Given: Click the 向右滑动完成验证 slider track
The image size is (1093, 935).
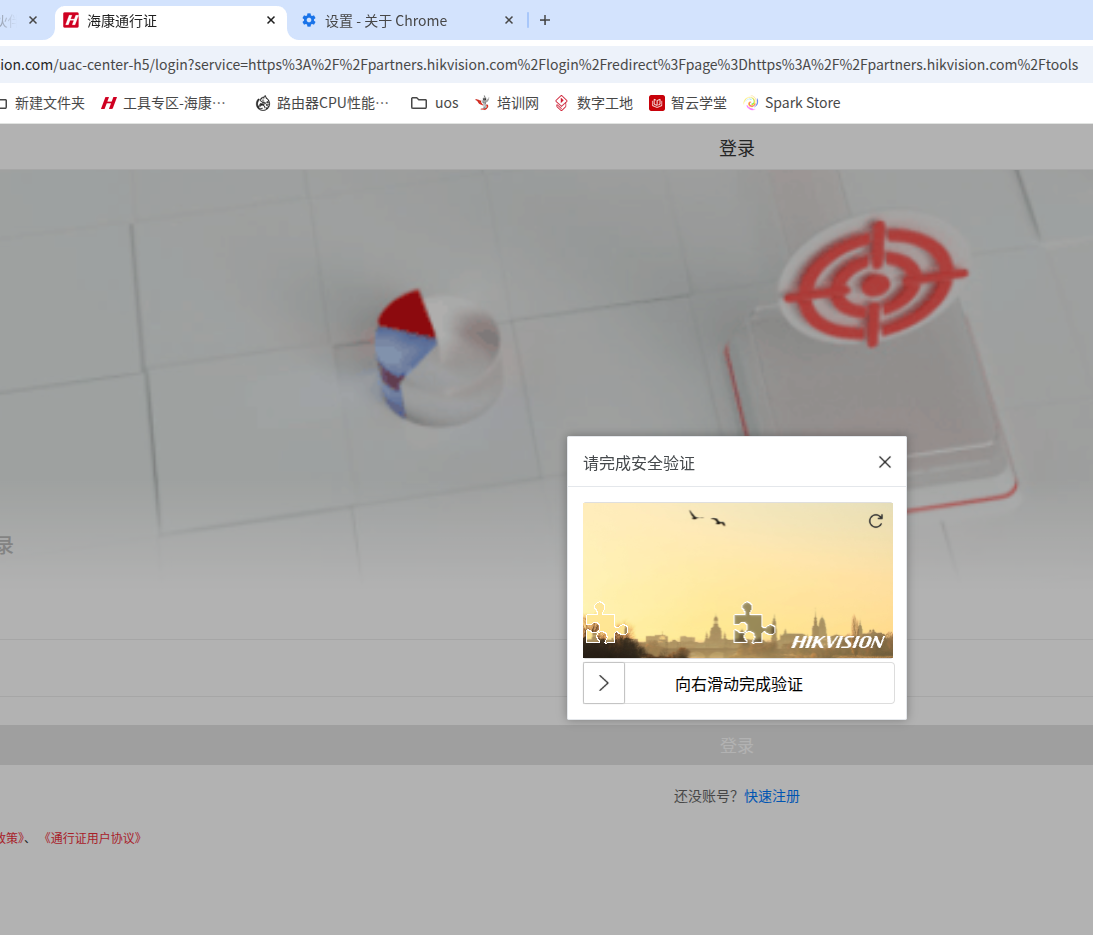Looking at the screenshot, I should tap(739, 683).
